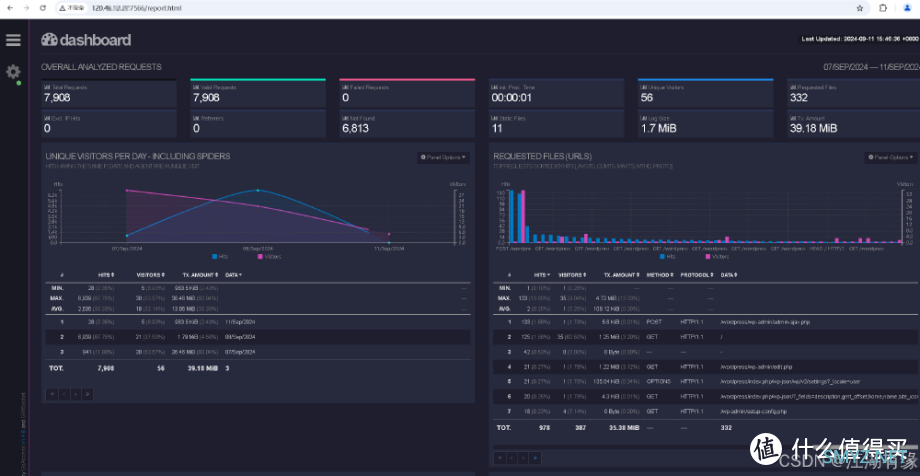Select the Referrers 0 card

tap(258, 124)
